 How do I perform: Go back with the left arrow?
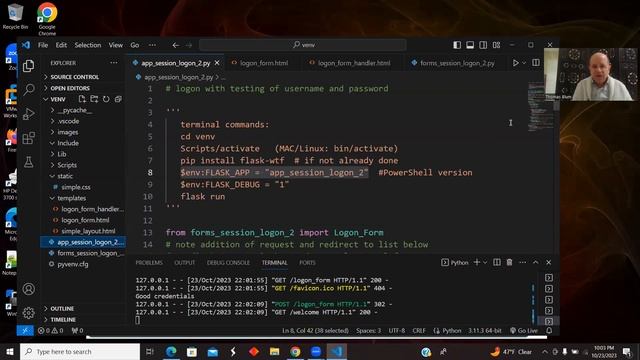tap(176, 45)
